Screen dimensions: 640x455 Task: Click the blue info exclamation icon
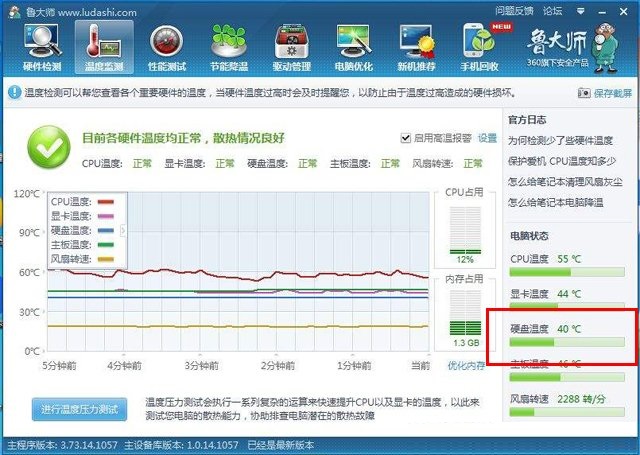[x=15, y=93]
